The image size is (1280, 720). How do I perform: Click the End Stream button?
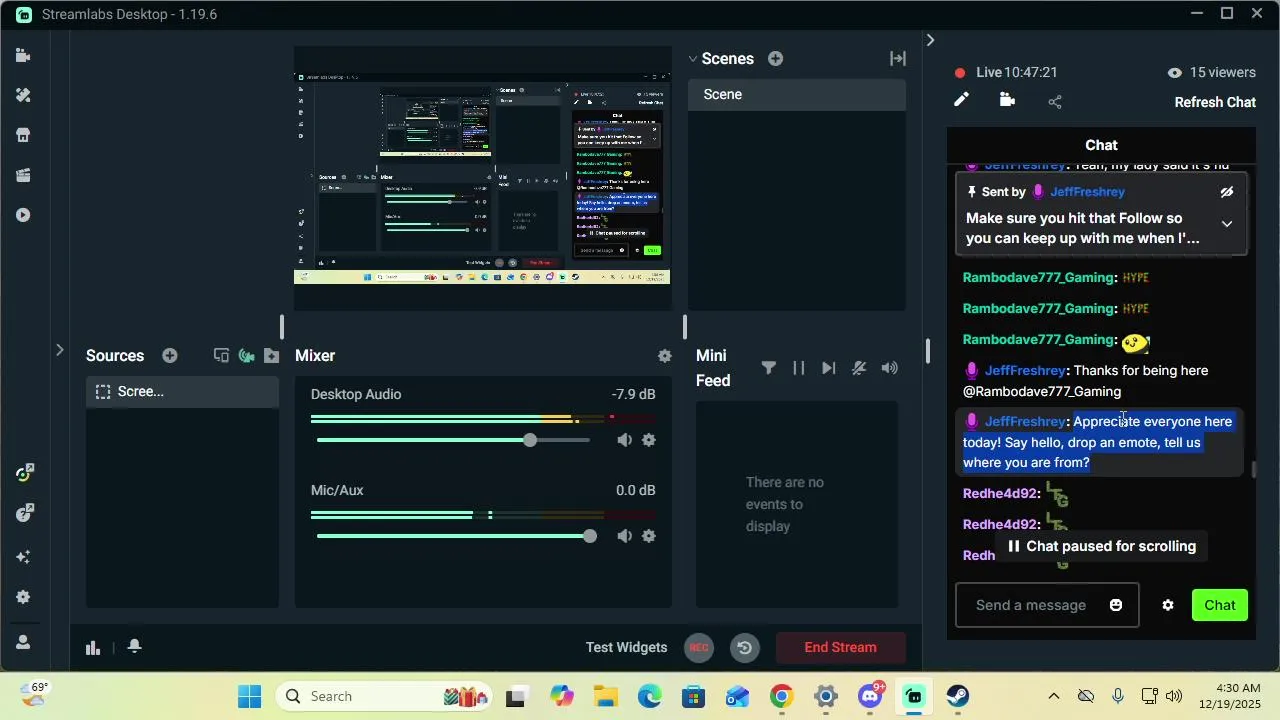coord(840,647)
